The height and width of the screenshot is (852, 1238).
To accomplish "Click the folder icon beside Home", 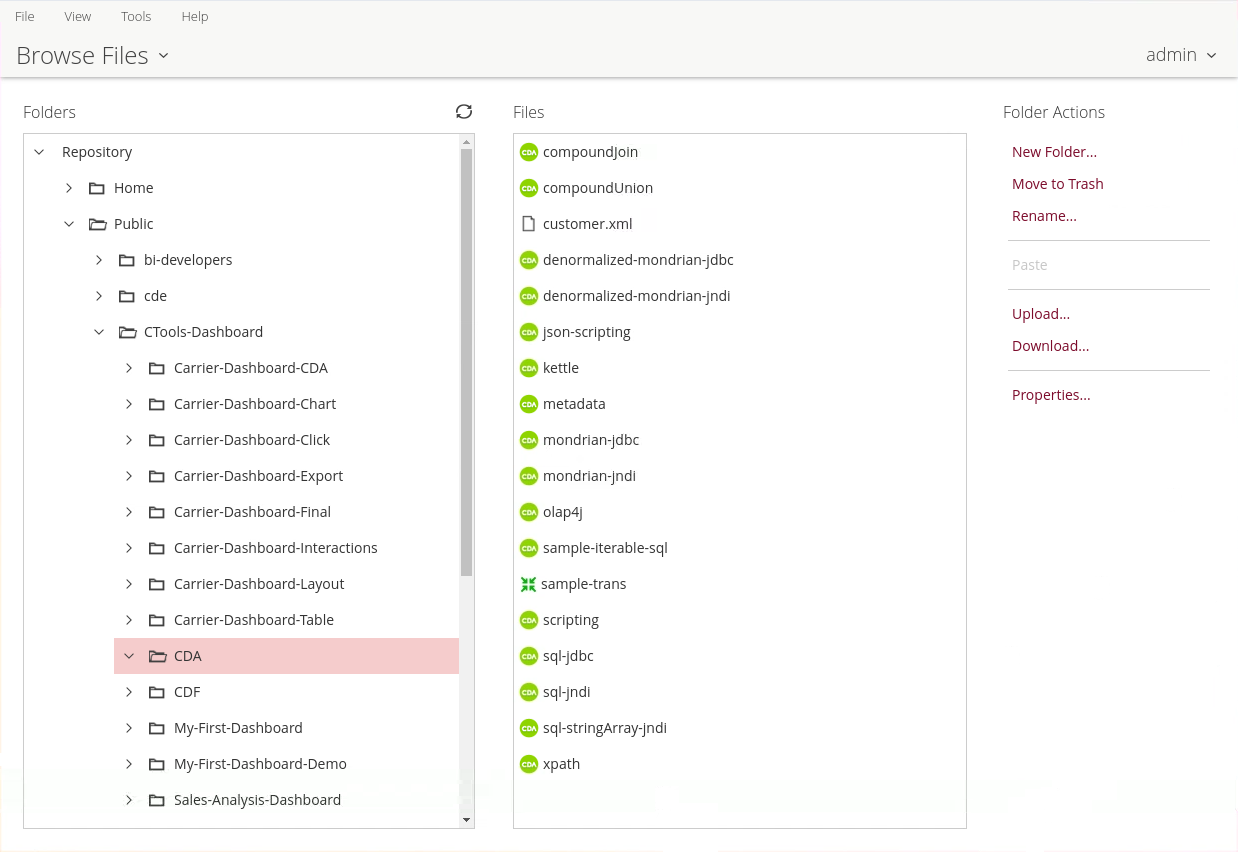I will (x=97, y=188).
